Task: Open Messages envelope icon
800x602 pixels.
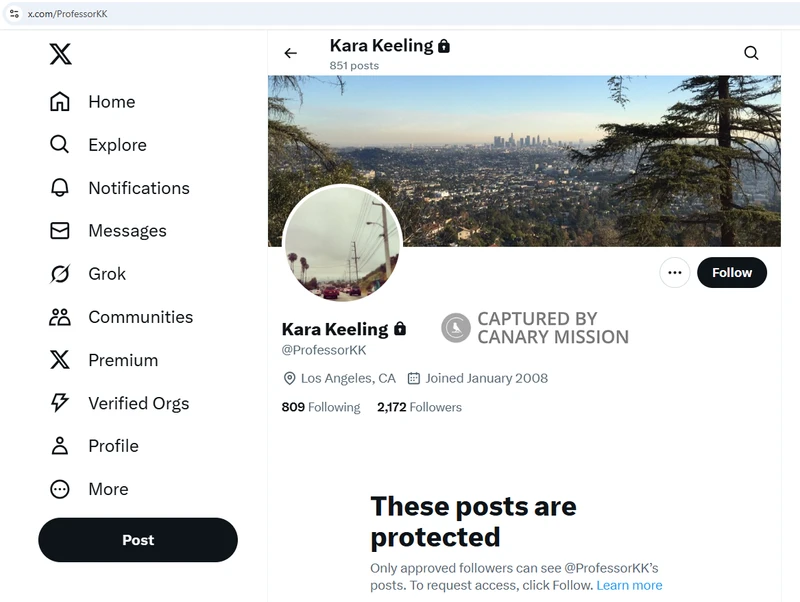Action: click(60, 231)
